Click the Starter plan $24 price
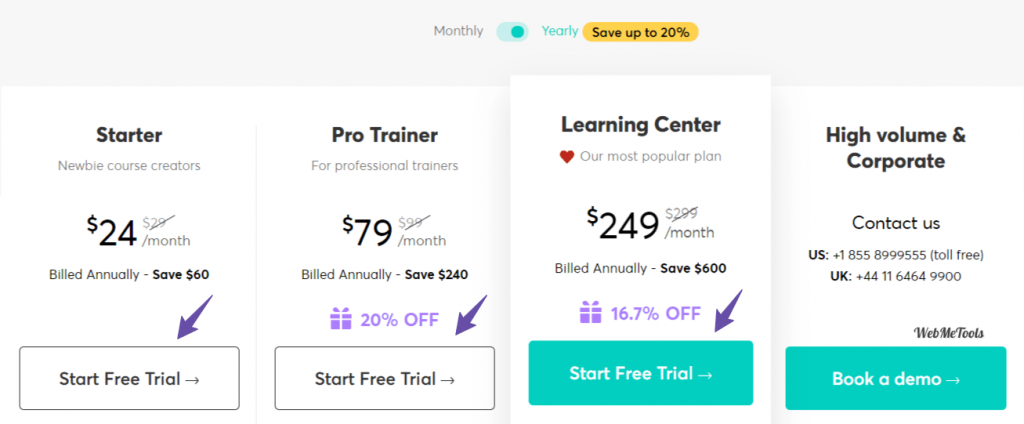 click(112, 232)
